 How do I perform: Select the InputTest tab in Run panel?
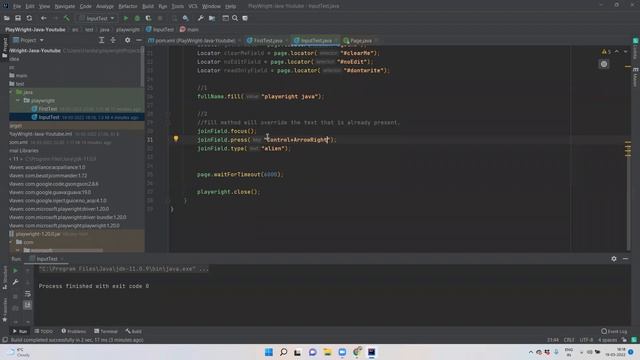pos(46,259)
